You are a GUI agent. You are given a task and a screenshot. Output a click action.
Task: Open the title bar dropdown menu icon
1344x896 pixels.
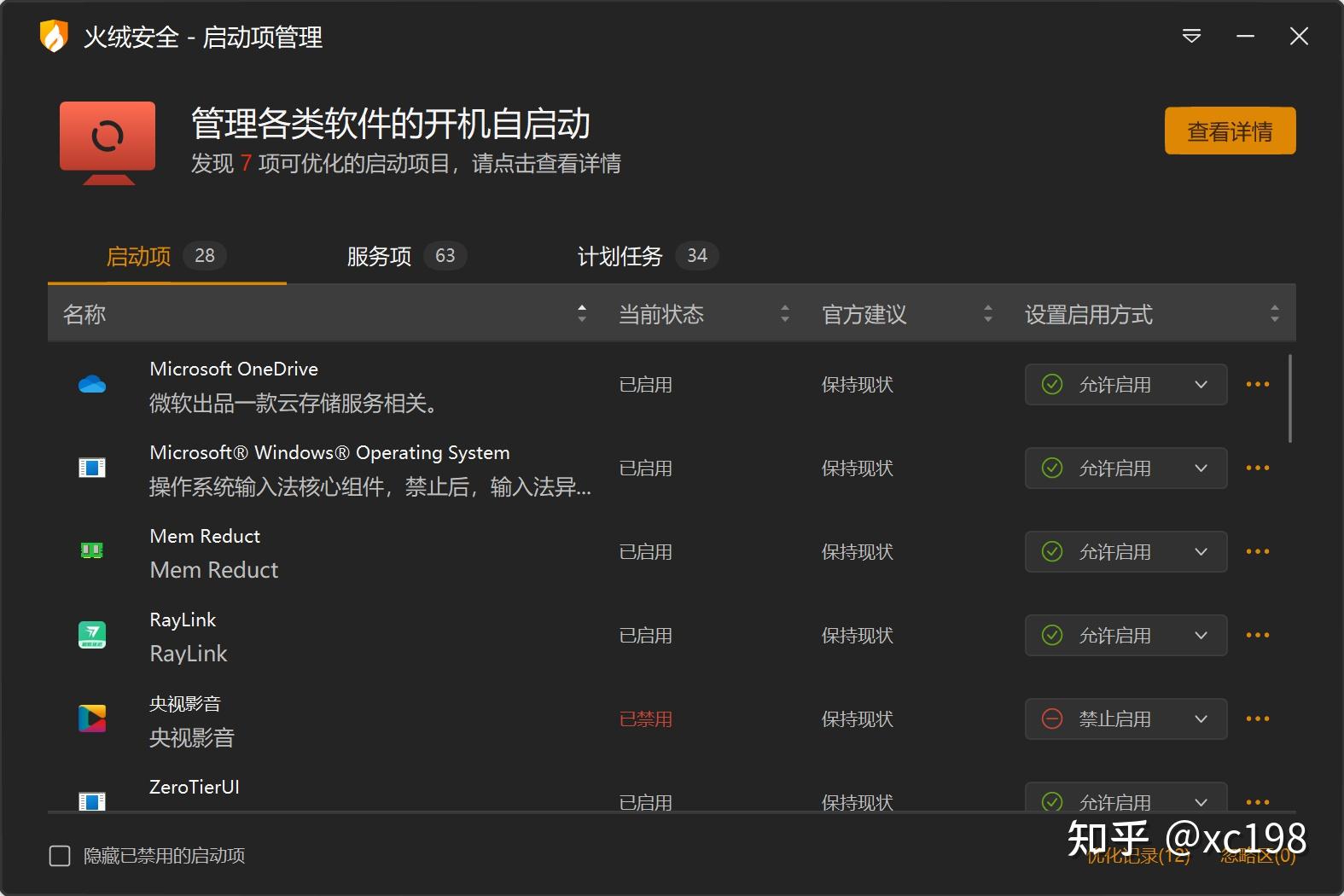1191,36
